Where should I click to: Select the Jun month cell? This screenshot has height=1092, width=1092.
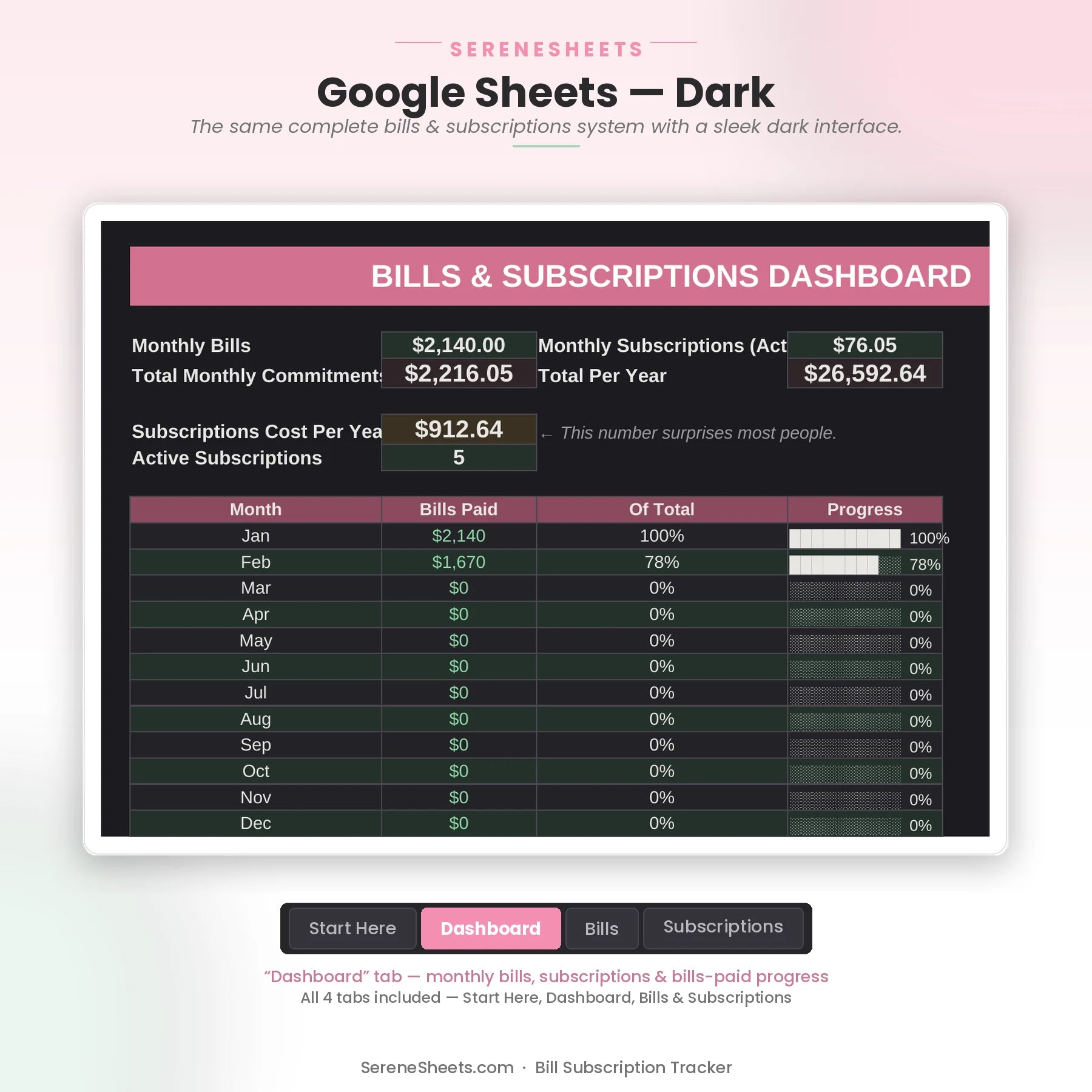tap(255, 666)
